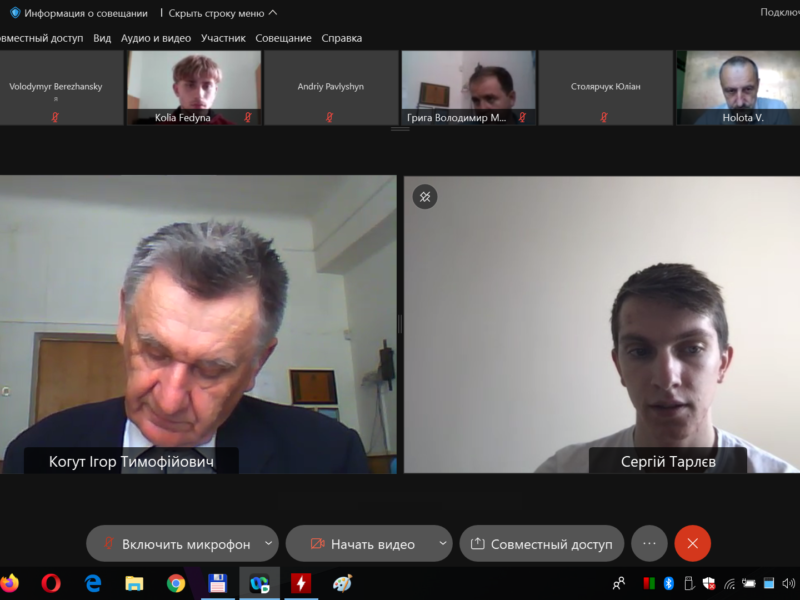Open more options ellipsis button
This screenshot has height=600, width=800.
649,544
